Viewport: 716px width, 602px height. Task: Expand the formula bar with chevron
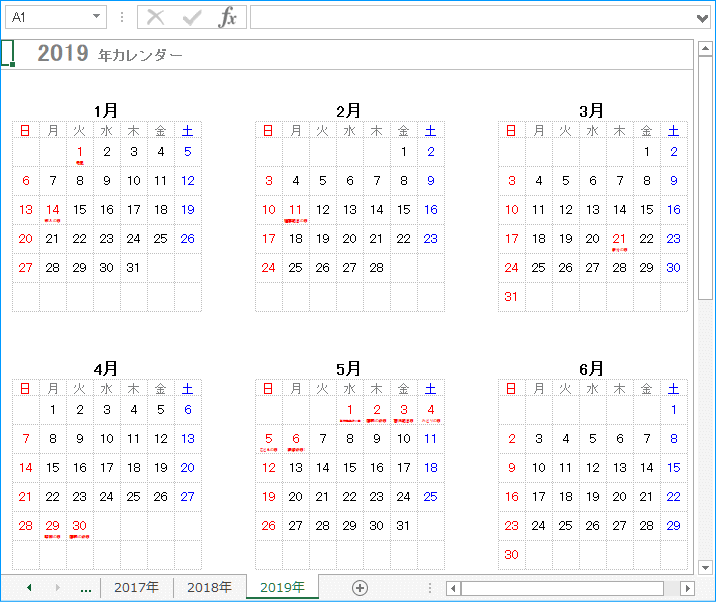point(703,18)
